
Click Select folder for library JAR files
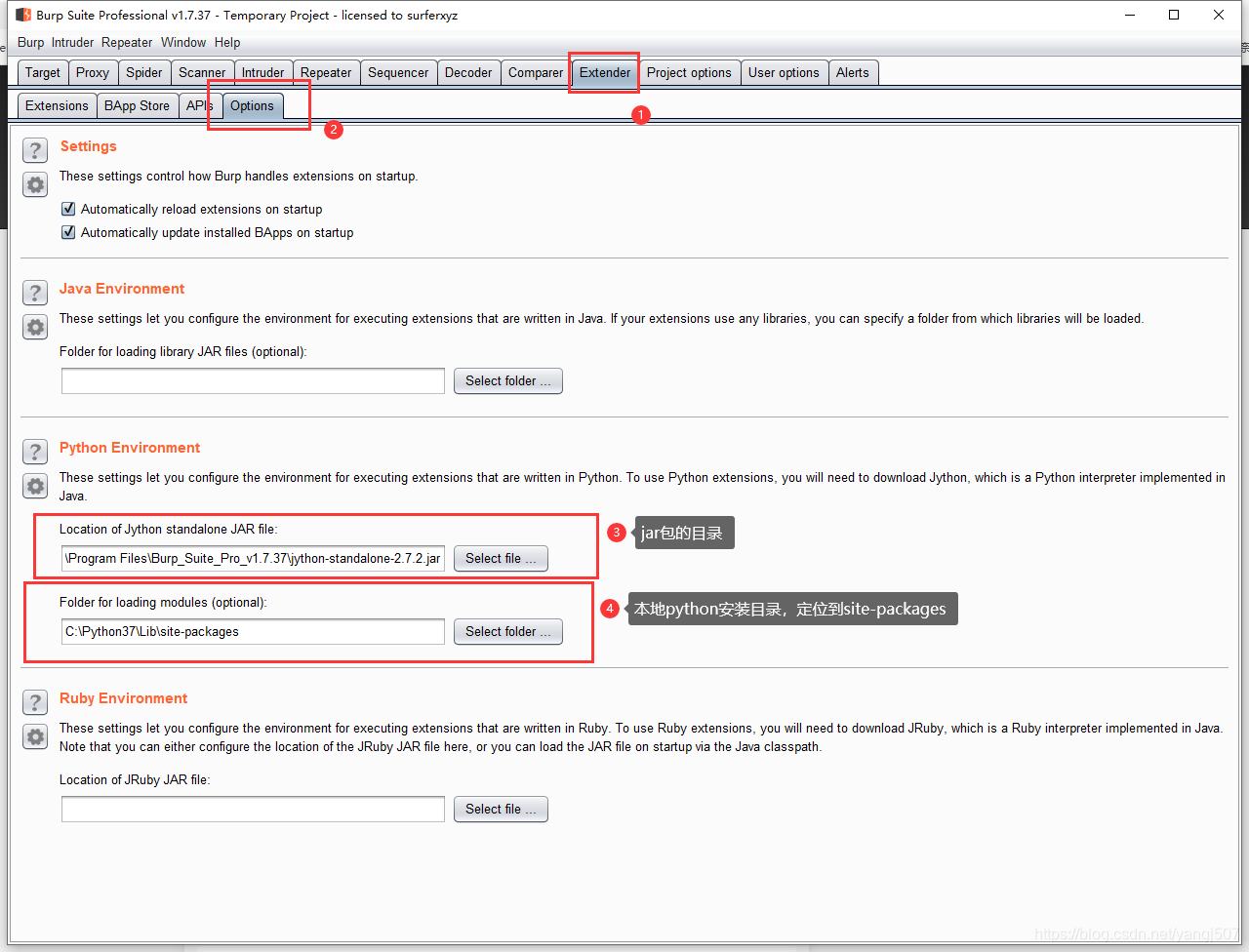(508, 380)
